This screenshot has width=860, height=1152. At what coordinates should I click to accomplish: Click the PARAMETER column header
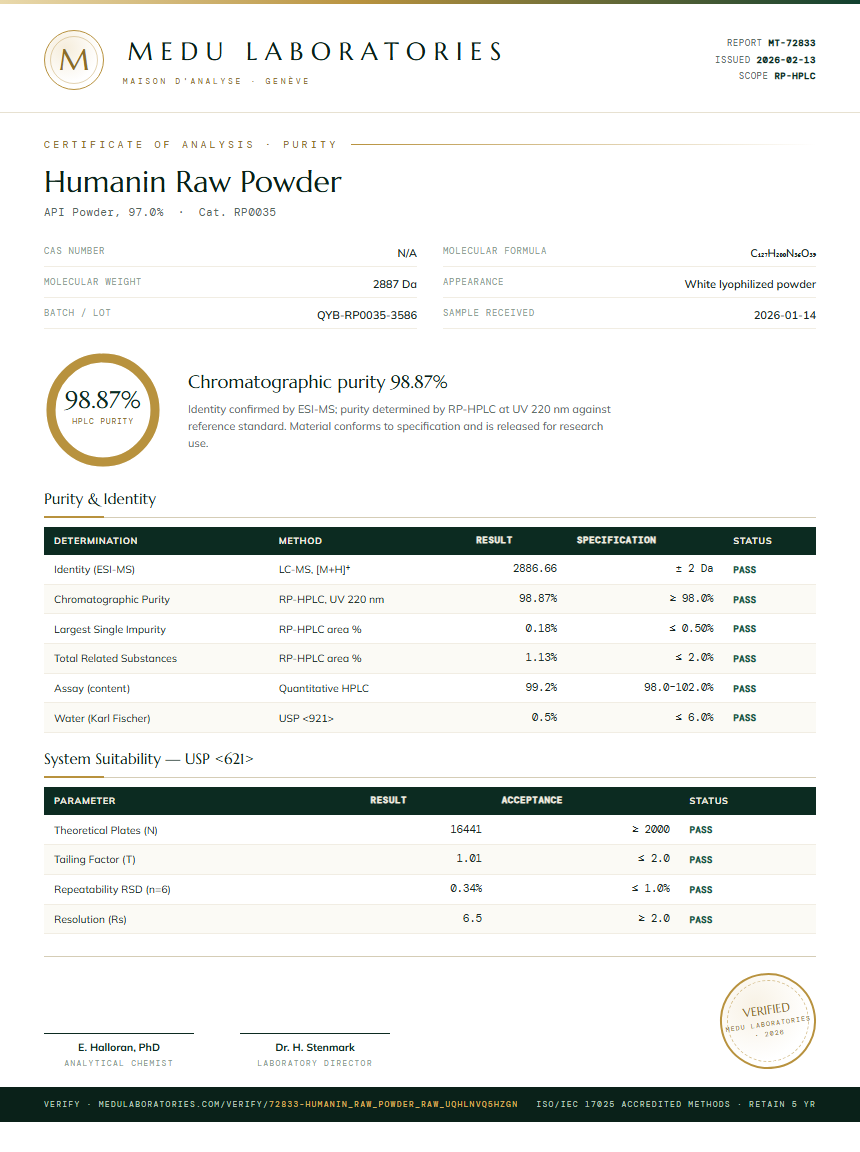pos(84,801)
